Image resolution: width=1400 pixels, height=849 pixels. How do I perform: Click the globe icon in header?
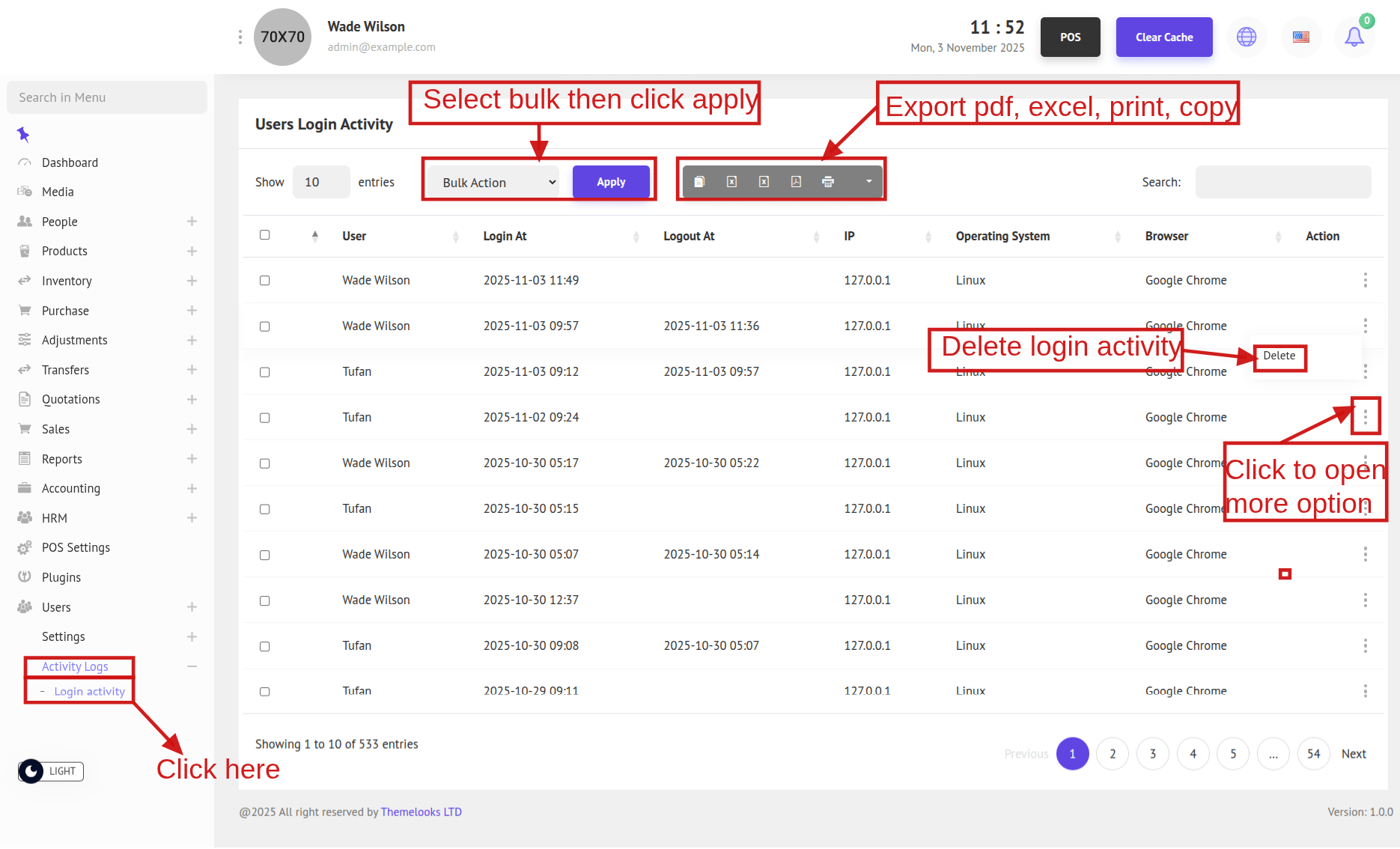pyautogui.click(x=1247, y=37)
